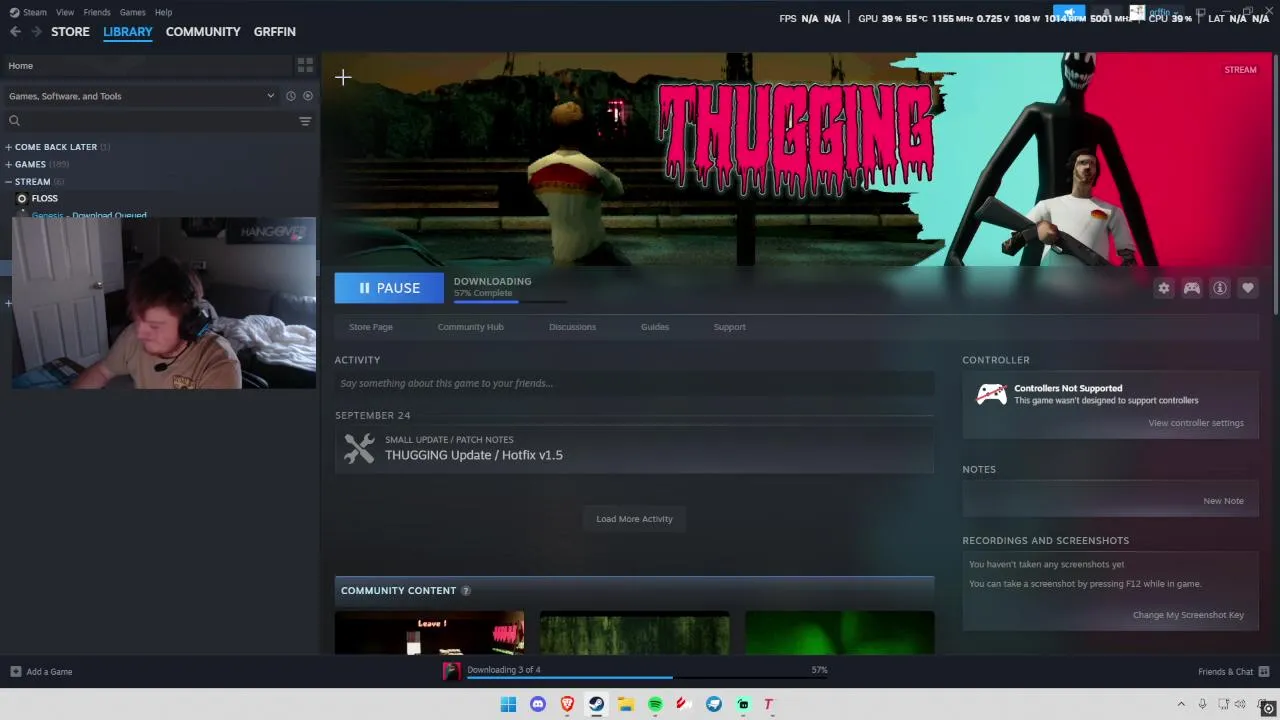Open the View menu
Screen dimensions: 1280x720
[x=65, y=12]
